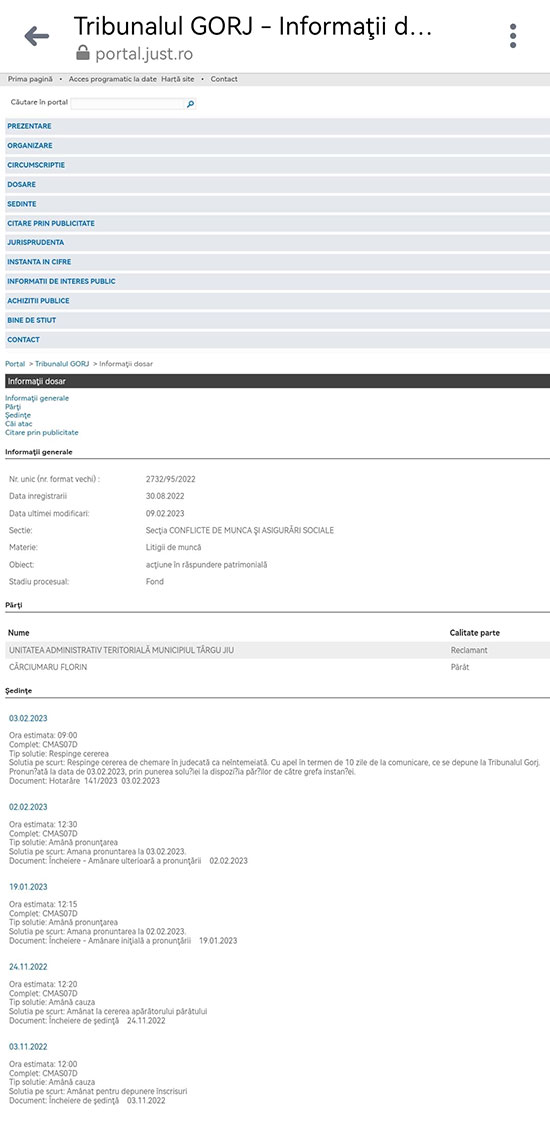
Task: Click the portal search magnifier icon
Action: [190, 104]
